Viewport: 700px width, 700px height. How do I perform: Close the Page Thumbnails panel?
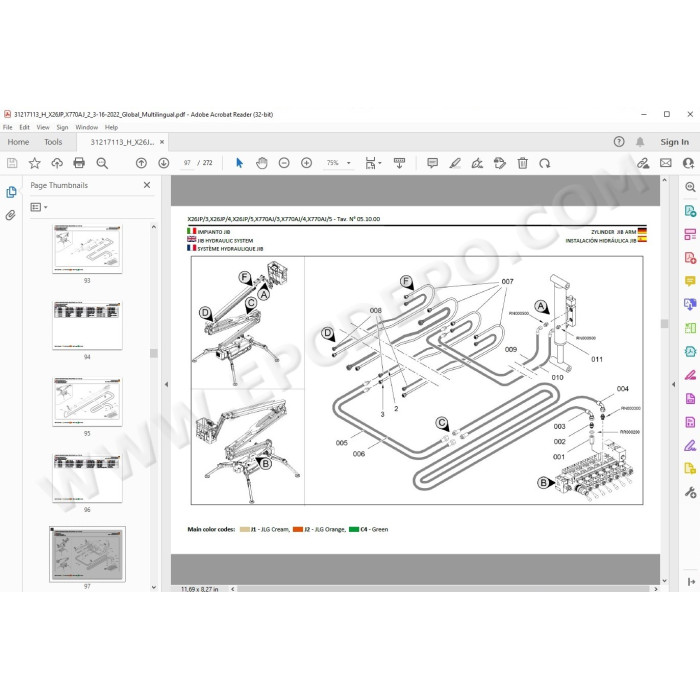coord(147,185)
